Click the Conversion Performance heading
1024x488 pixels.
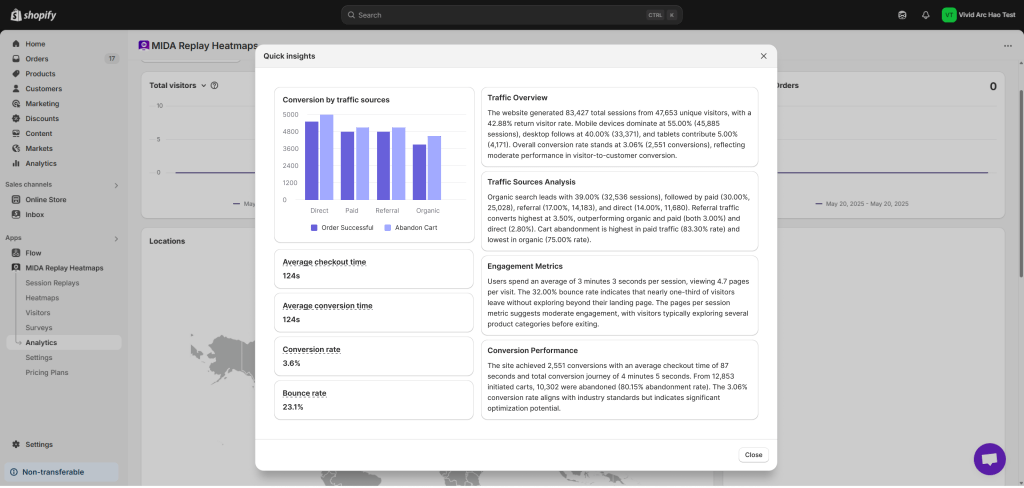pyautogui.click(x=533, y=351)
